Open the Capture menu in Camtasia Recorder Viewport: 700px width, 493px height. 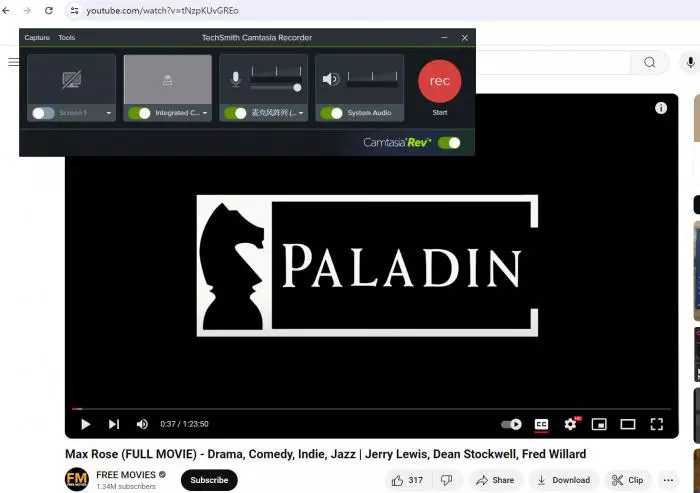pyautogui.click(x=37, y=38)
